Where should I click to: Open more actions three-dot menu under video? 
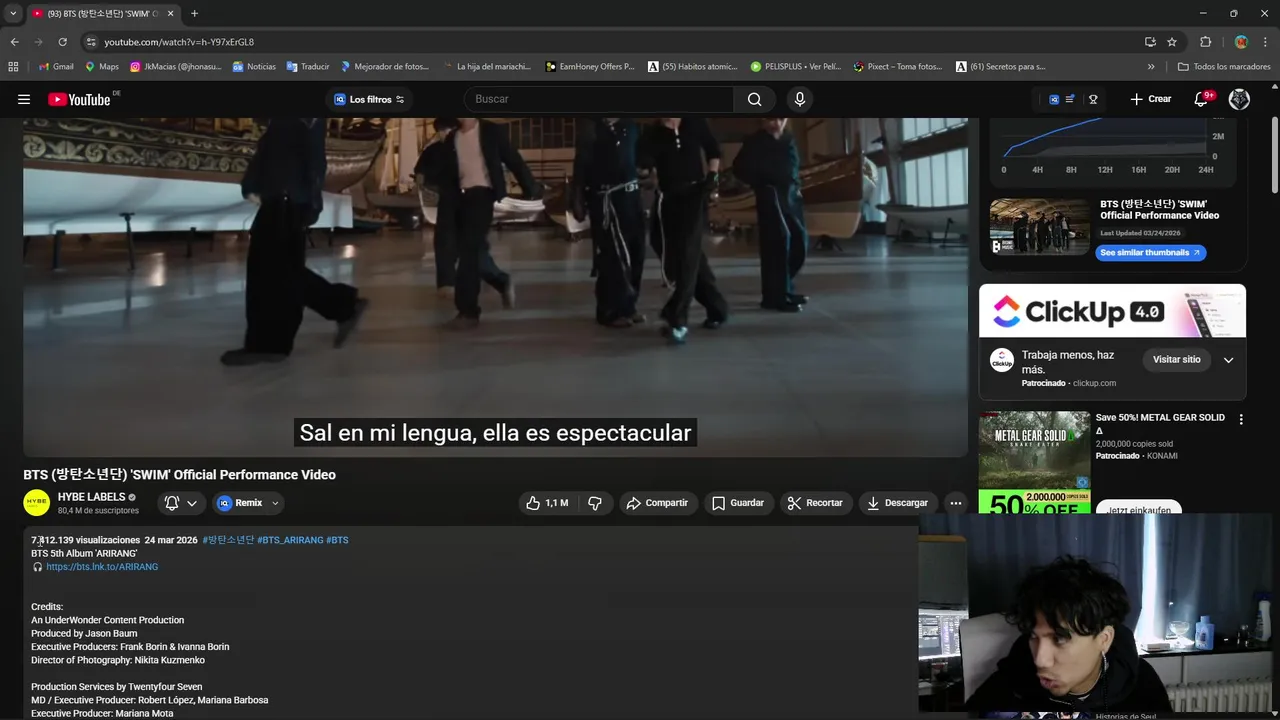956,503
